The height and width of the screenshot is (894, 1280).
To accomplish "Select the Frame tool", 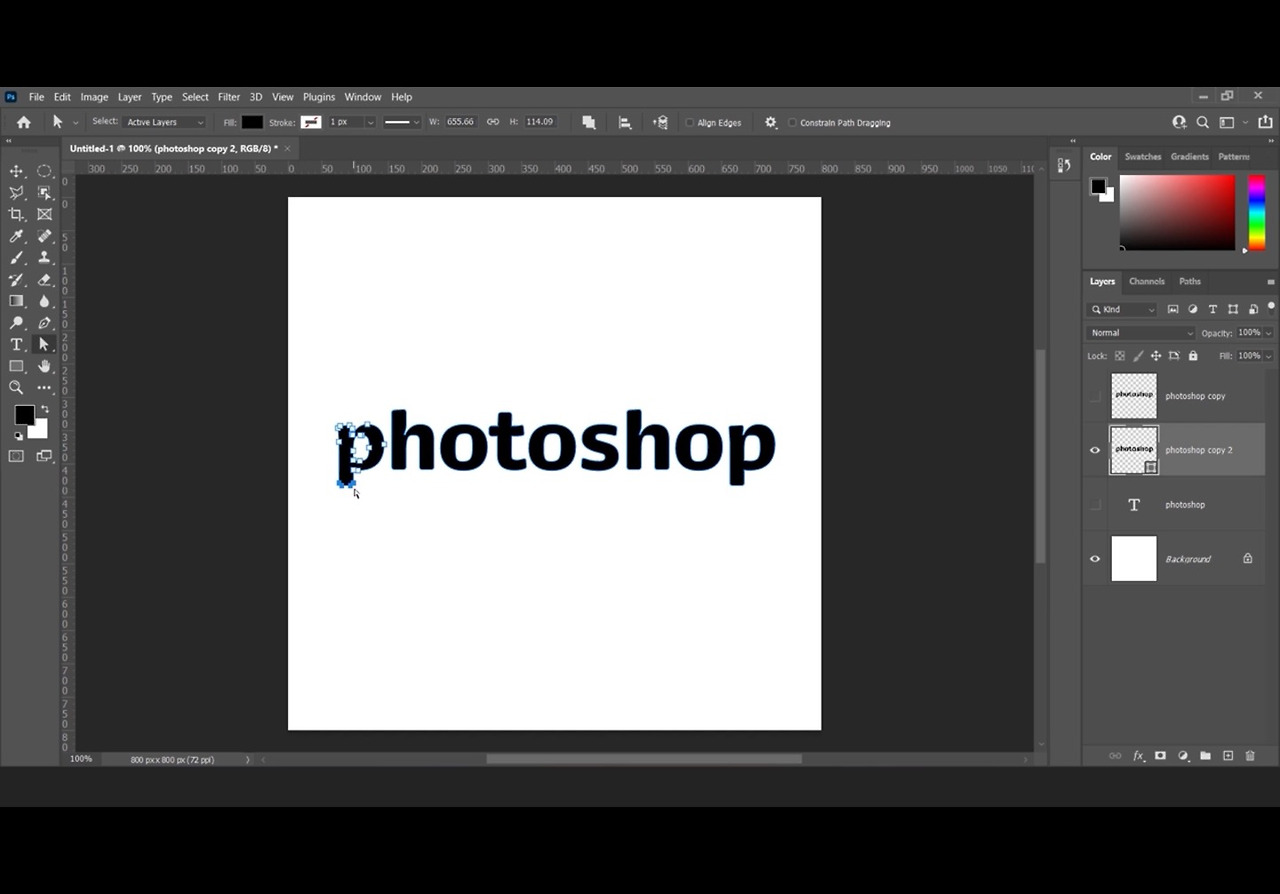I will point(45,214).
